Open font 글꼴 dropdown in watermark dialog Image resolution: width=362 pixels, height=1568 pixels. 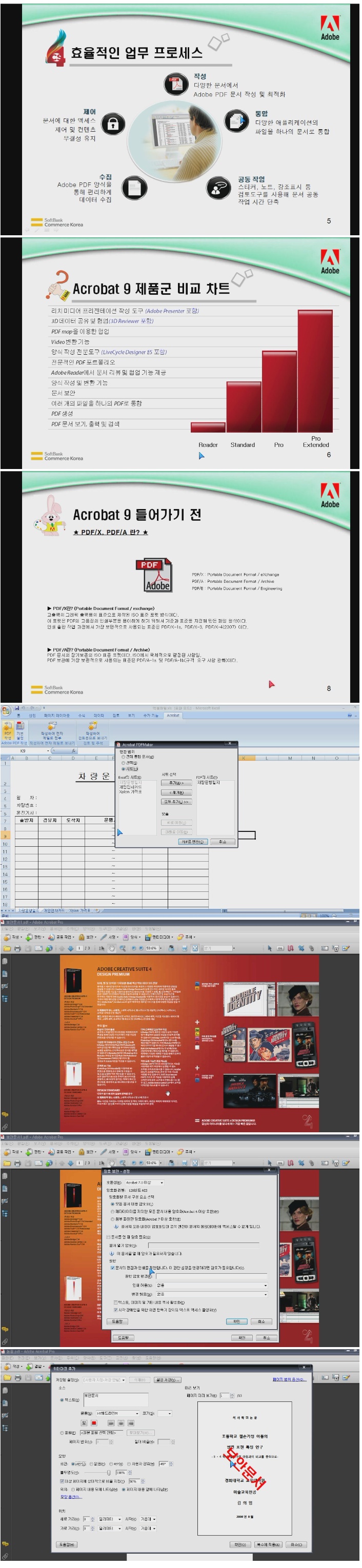(117, 1413)
